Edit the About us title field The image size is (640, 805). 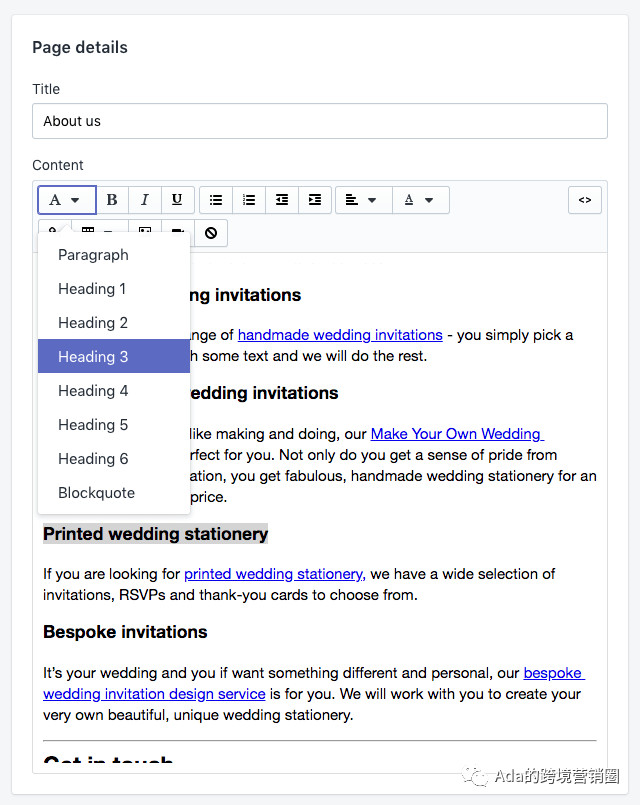coord(320,121)
